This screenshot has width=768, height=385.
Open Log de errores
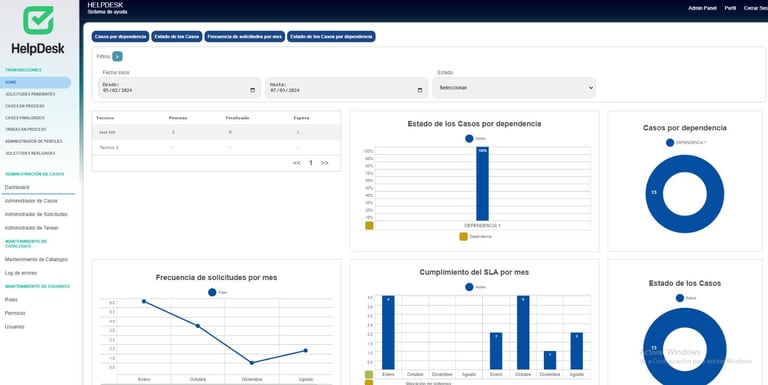[21, 273]
